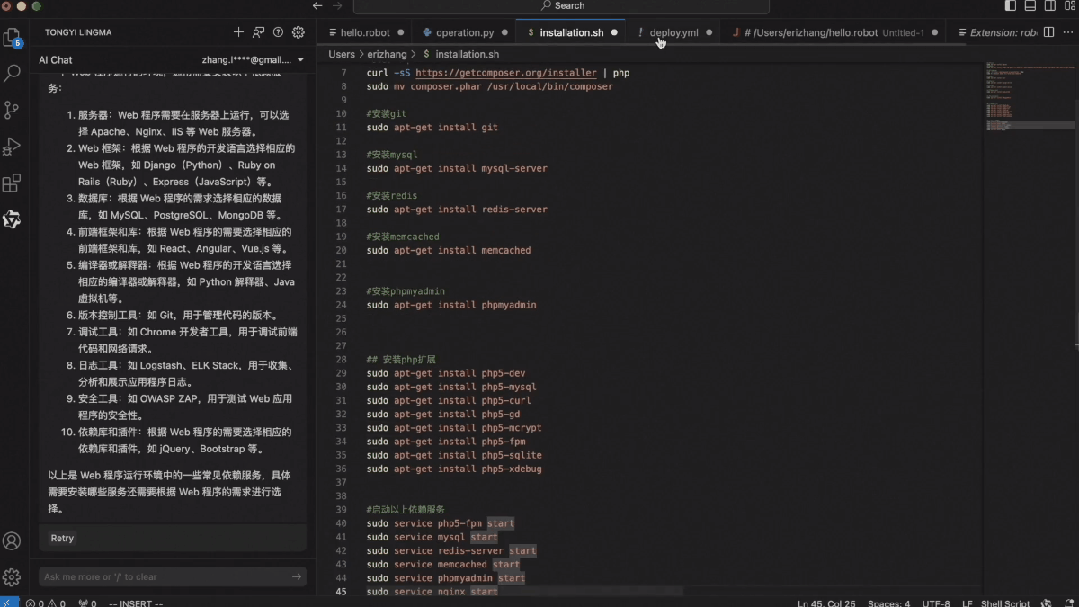This screenshot has height=607, width=1079.
Task: Open the ports indicator showing 0
Action: (87, 603)
